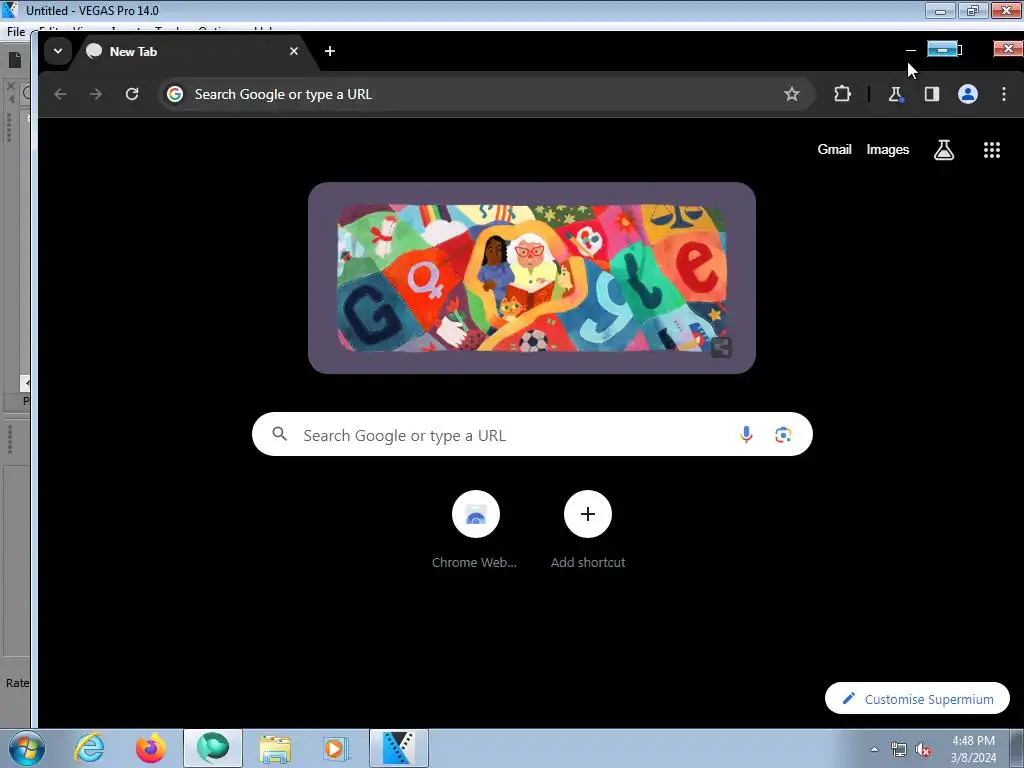Image resolution: width=1024 pixels, height=768 pixels.
Task: Launch Internet Explorer from taskbar
Action: point(89,748)
